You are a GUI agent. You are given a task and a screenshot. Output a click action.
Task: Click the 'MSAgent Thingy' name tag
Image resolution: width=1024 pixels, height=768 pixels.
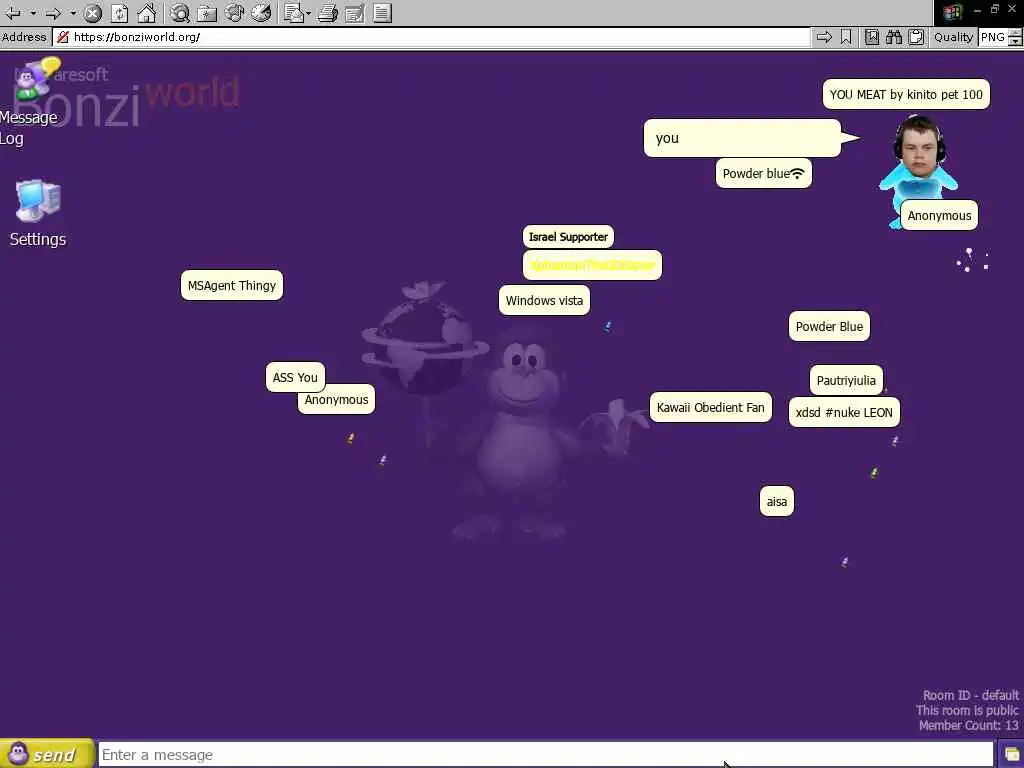coord(232,285)
